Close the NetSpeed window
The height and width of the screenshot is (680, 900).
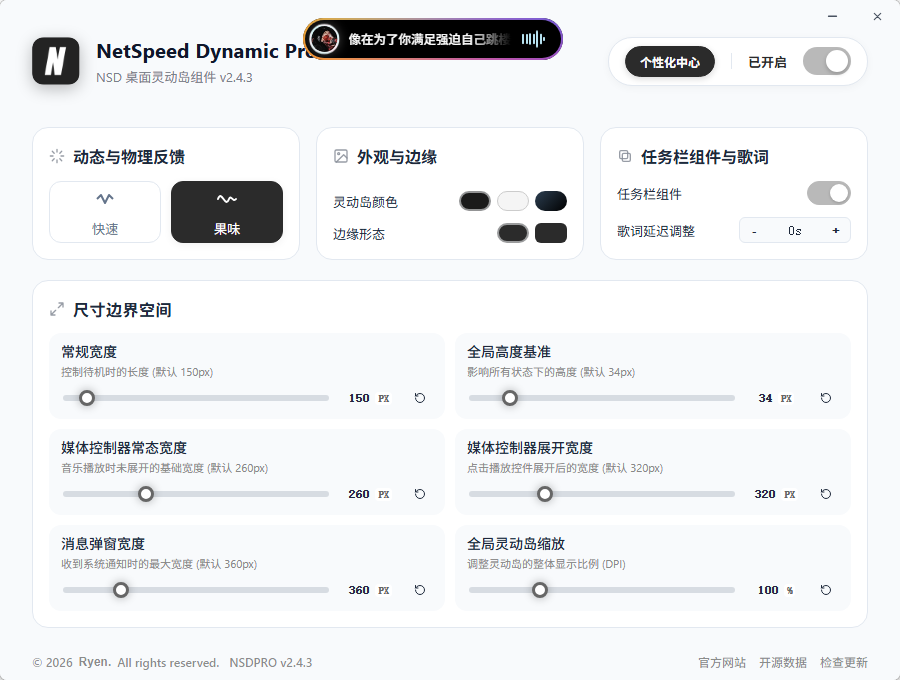877,16
